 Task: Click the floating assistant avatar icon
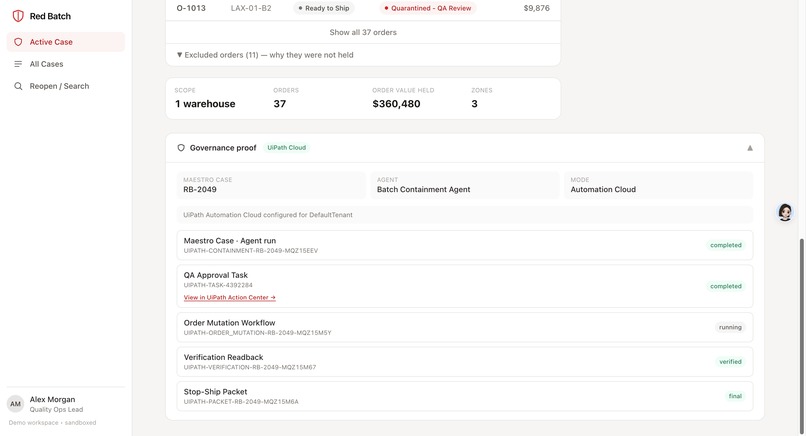[785, 212]
